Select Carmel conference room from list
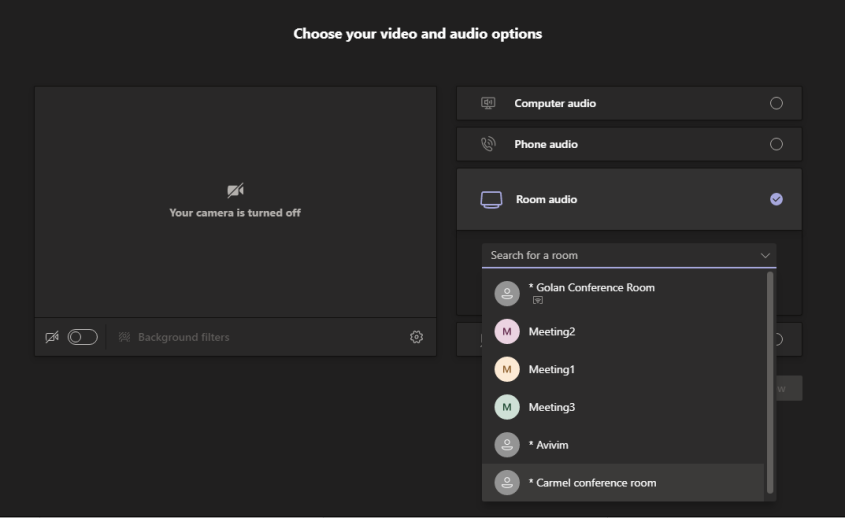 click(592, 483)
